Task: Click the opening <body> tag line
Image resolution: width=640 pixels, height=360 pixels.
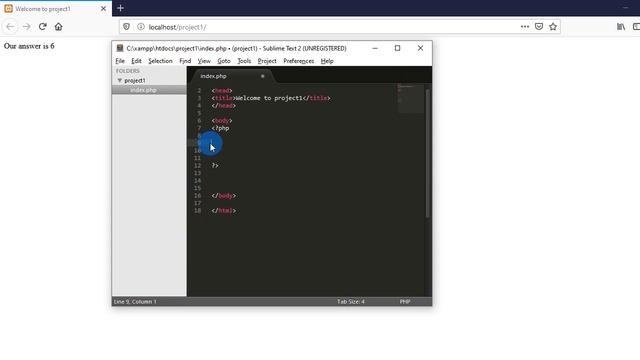Action: click(x=222, y=121)
